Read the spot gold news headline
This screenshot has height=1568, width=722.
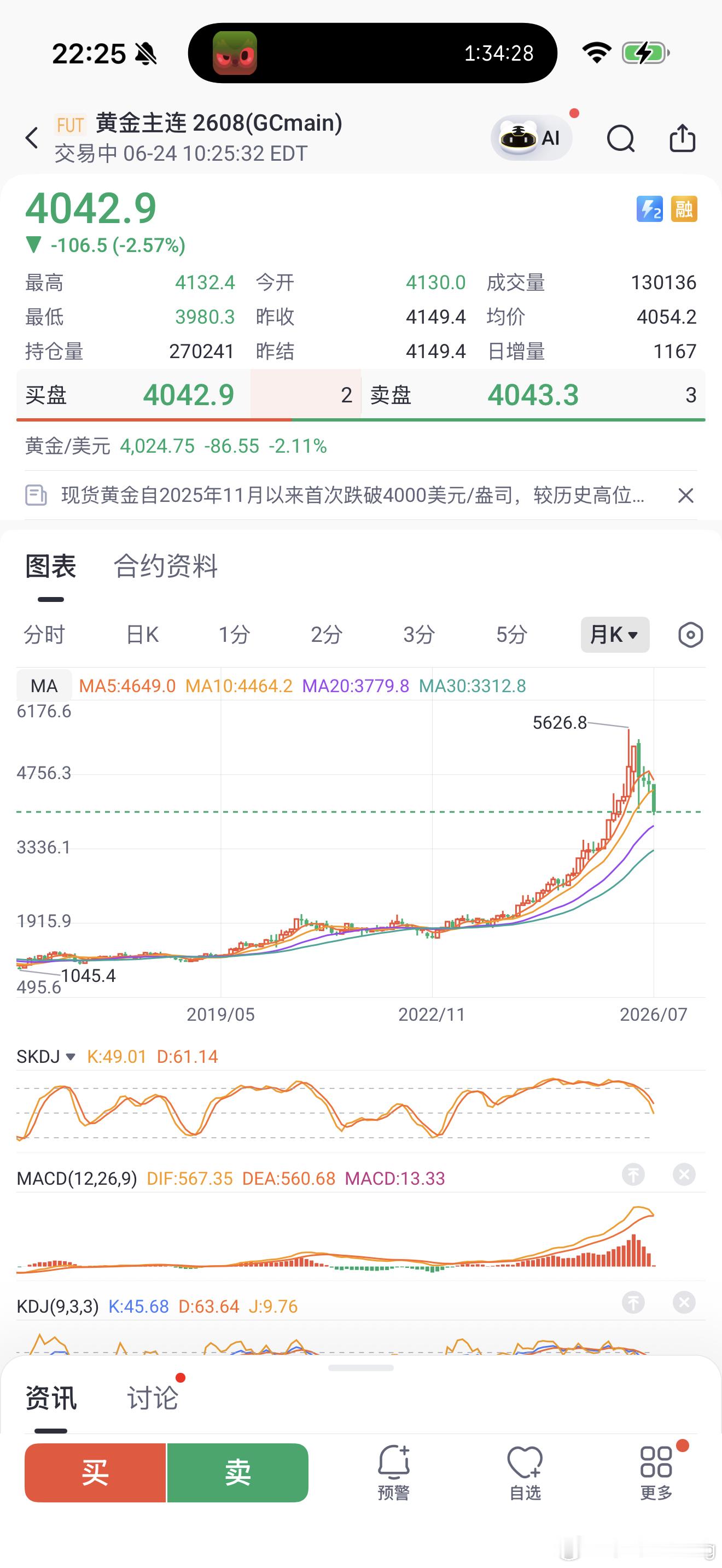(353, 495)
